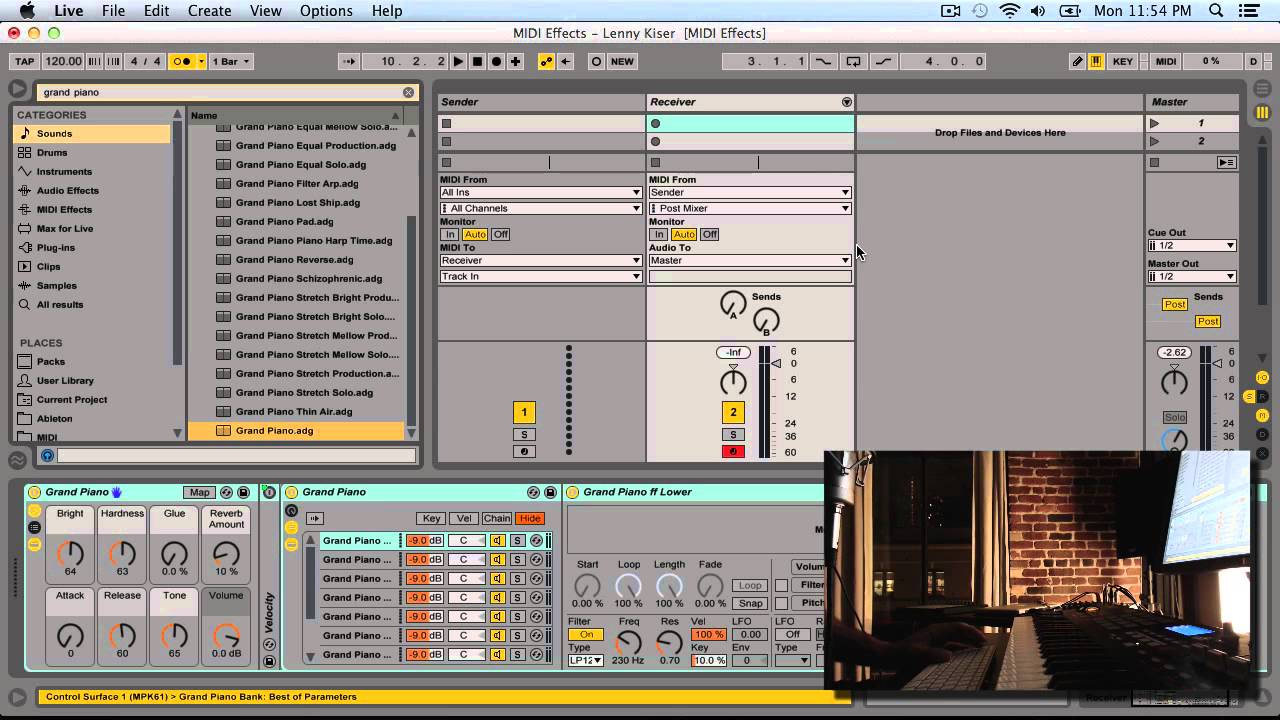Click the Punch-Out switch
Image resolution: width=1280 pixels, height=720 pixels.
tap(884, 61)
